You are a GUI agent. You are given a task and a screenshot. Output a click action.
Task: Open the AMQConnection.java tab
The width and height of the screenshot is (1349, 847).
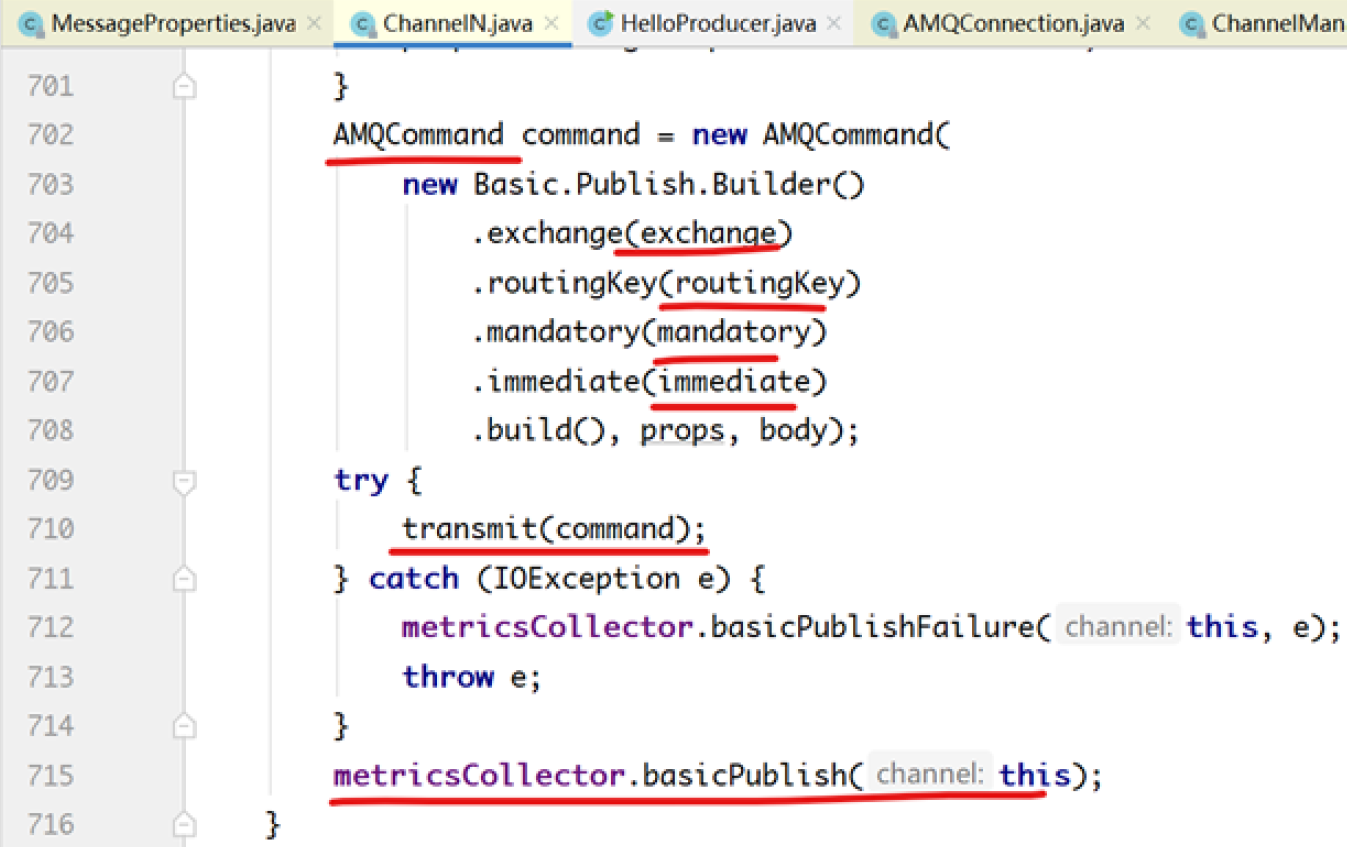pyautogui.click(x=1012, y=23)
